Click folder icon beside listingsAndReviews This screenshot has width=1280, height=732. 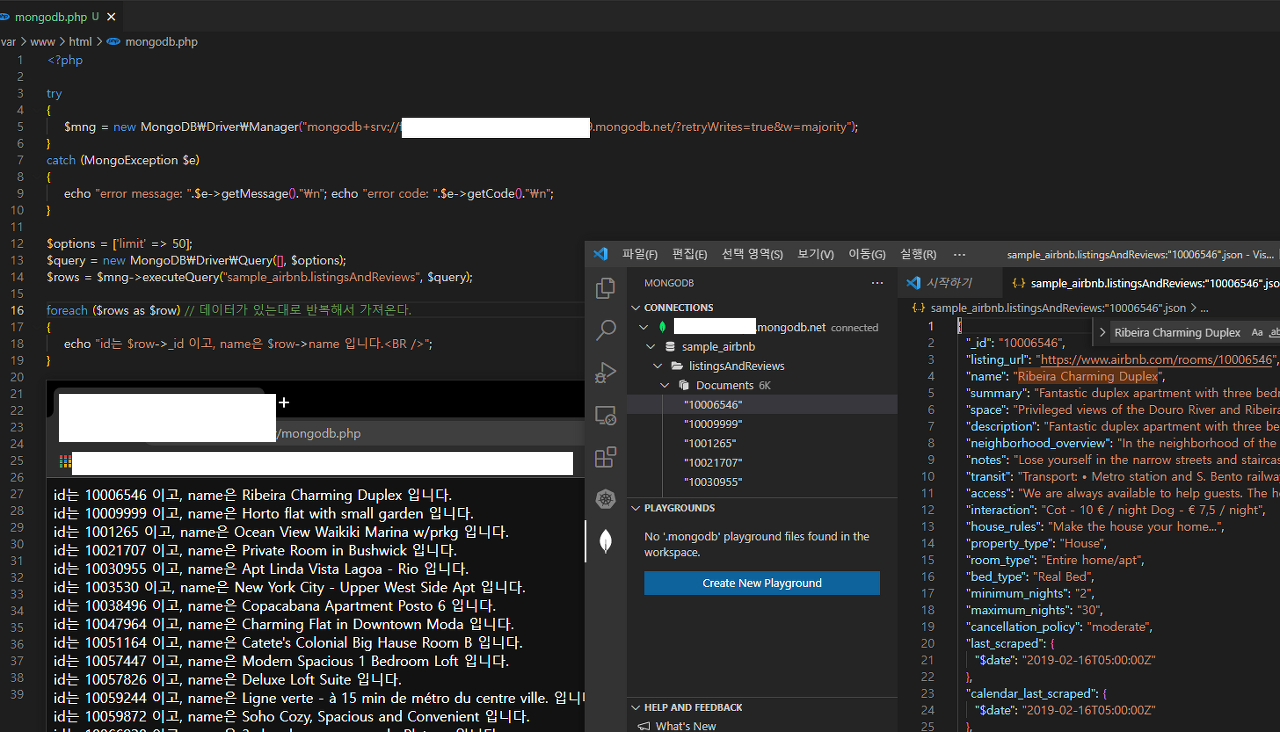click(x=677, y=366)
